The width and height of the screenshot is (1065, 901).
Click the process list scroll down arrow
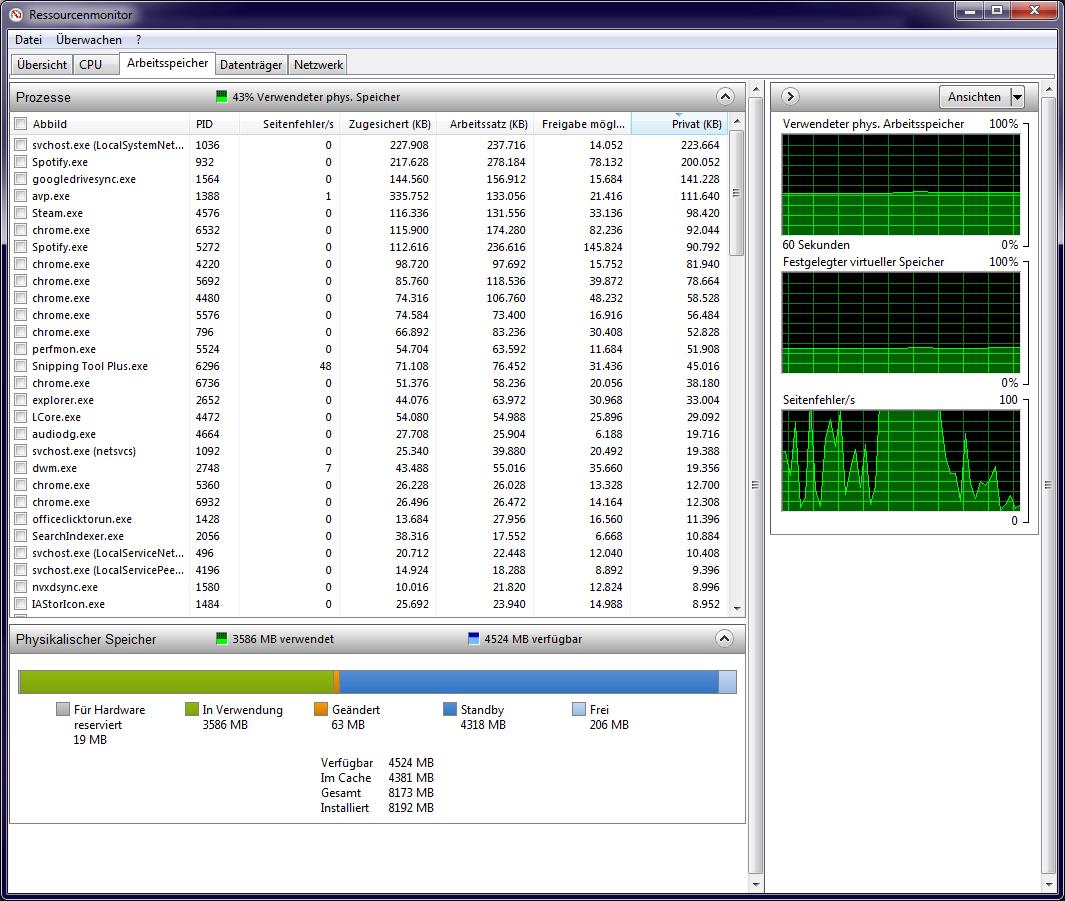point(737,607)
